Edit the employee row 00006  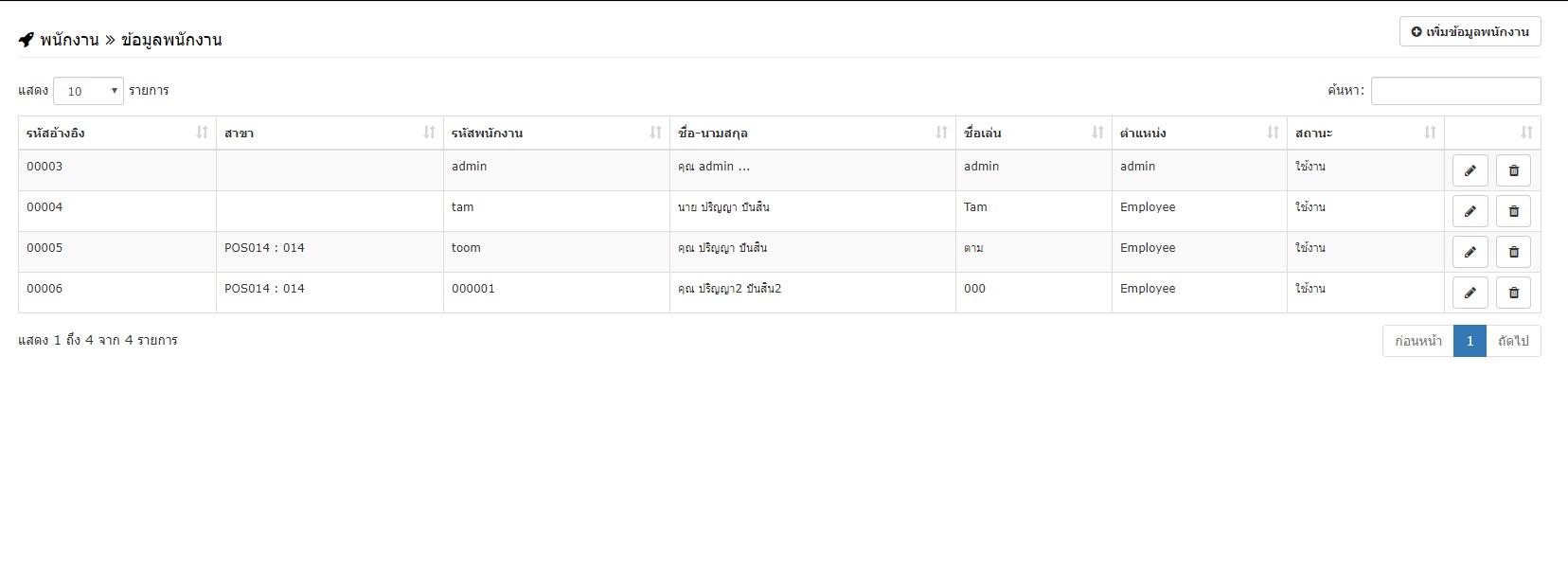click(x=1470, y=293)
